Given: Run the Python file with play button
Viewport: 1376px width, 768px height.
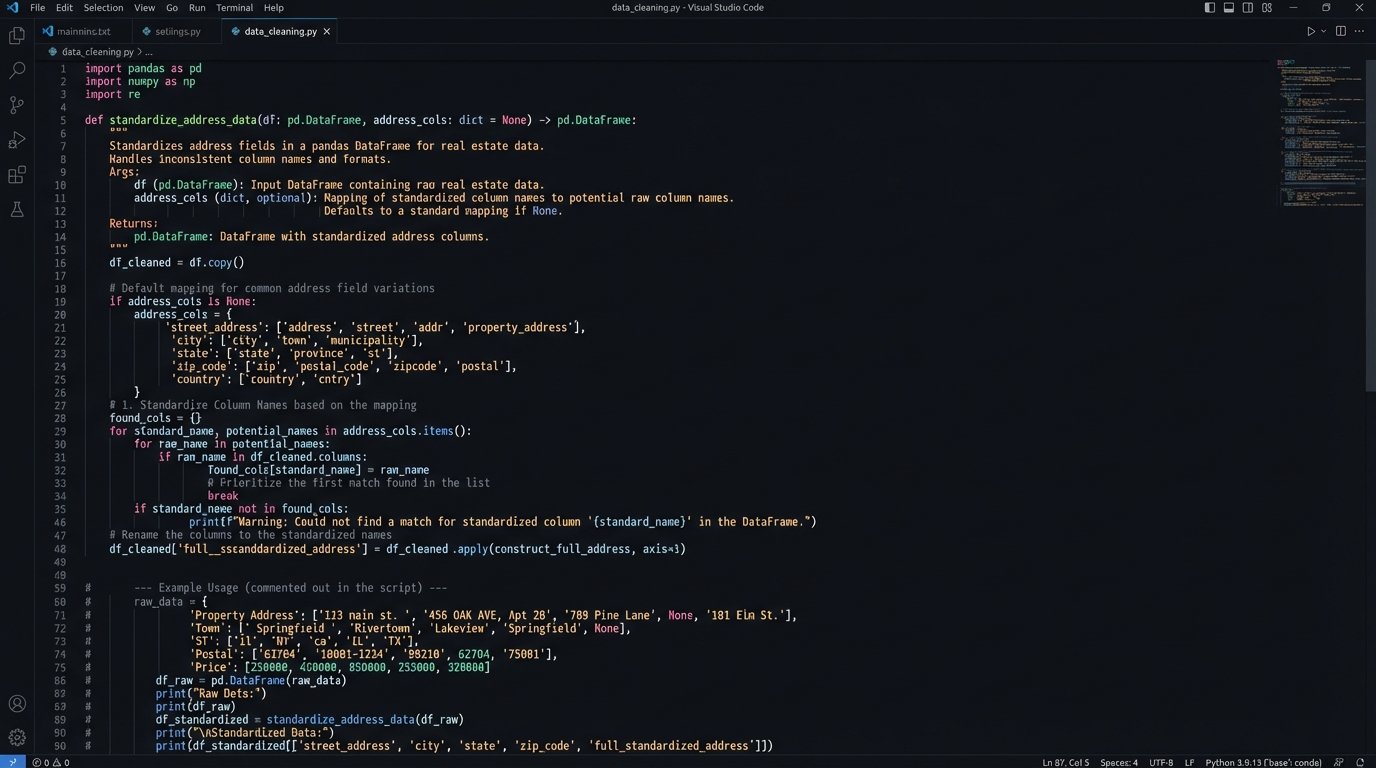Looking at the screenshot, I should tap(1310, 31).
